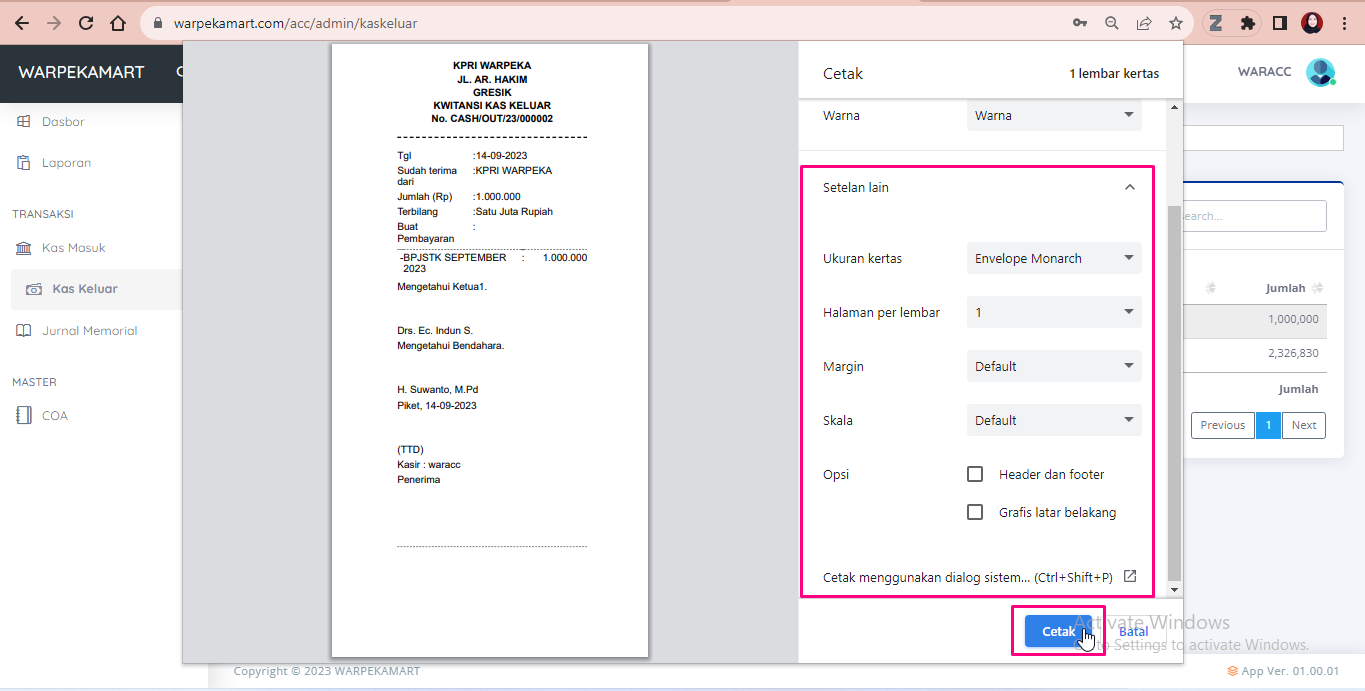Click the WARPEKAMART brand logo

81,72
